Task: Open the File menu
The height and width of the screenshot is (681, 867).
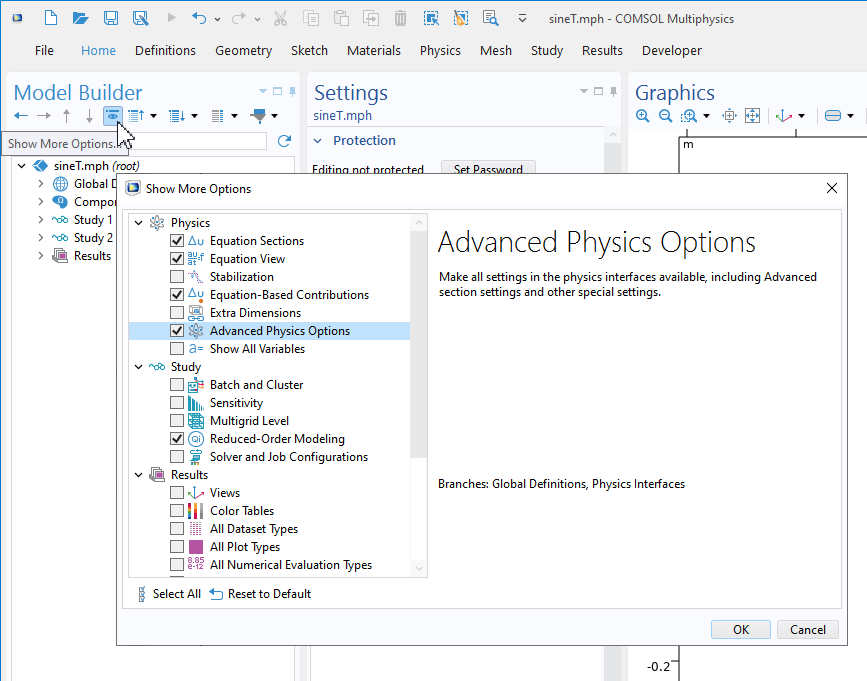Action: click(44, 50)
